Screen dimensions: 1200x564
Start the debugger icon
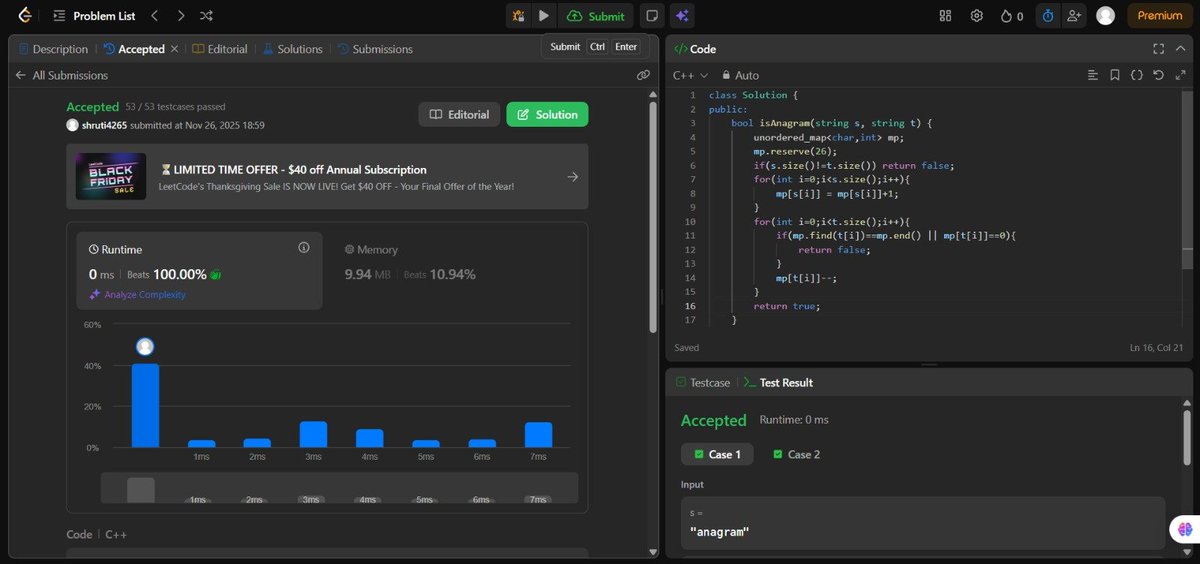518,16
